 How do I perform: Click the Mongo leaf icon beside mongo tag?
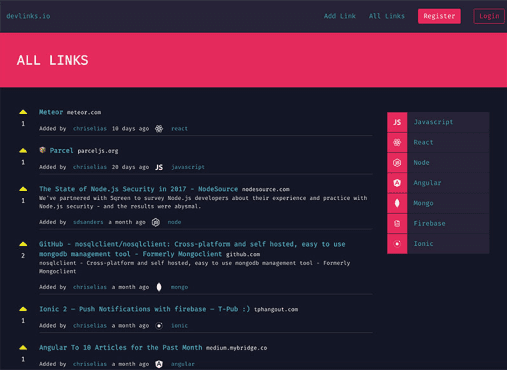pos(159,287)
